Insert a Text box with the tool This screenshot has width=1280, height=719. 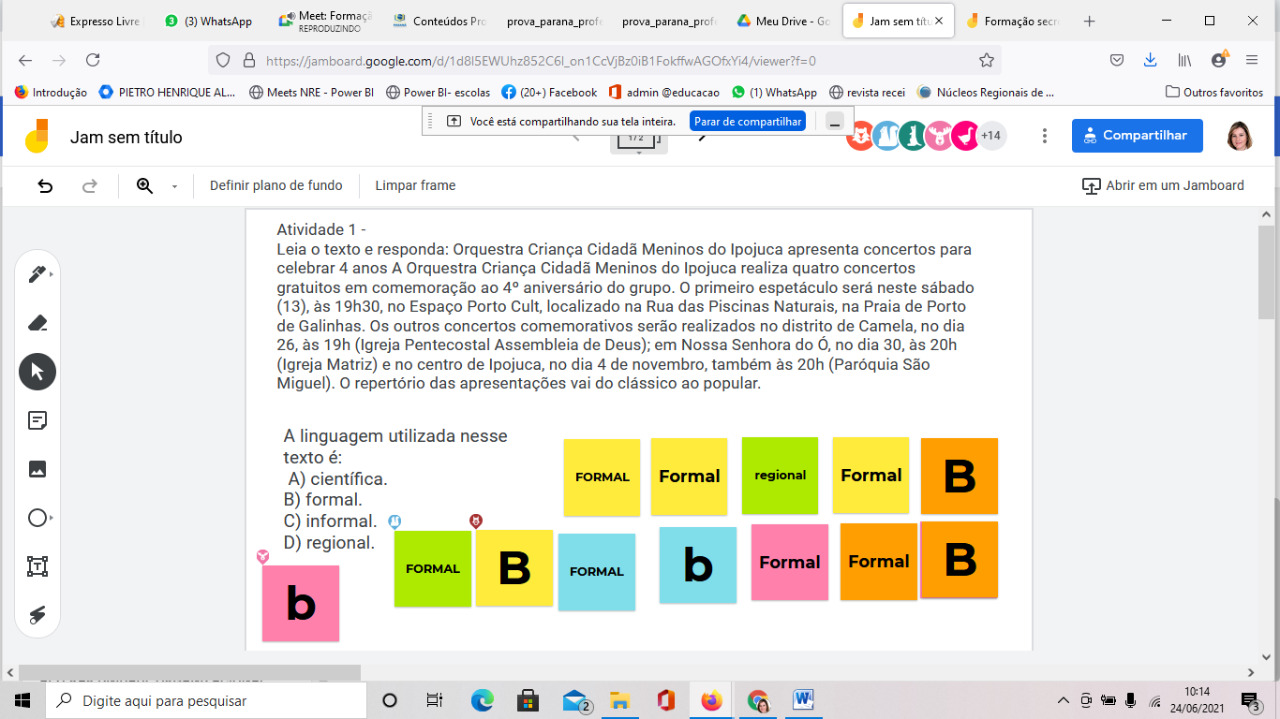point(38,566)
